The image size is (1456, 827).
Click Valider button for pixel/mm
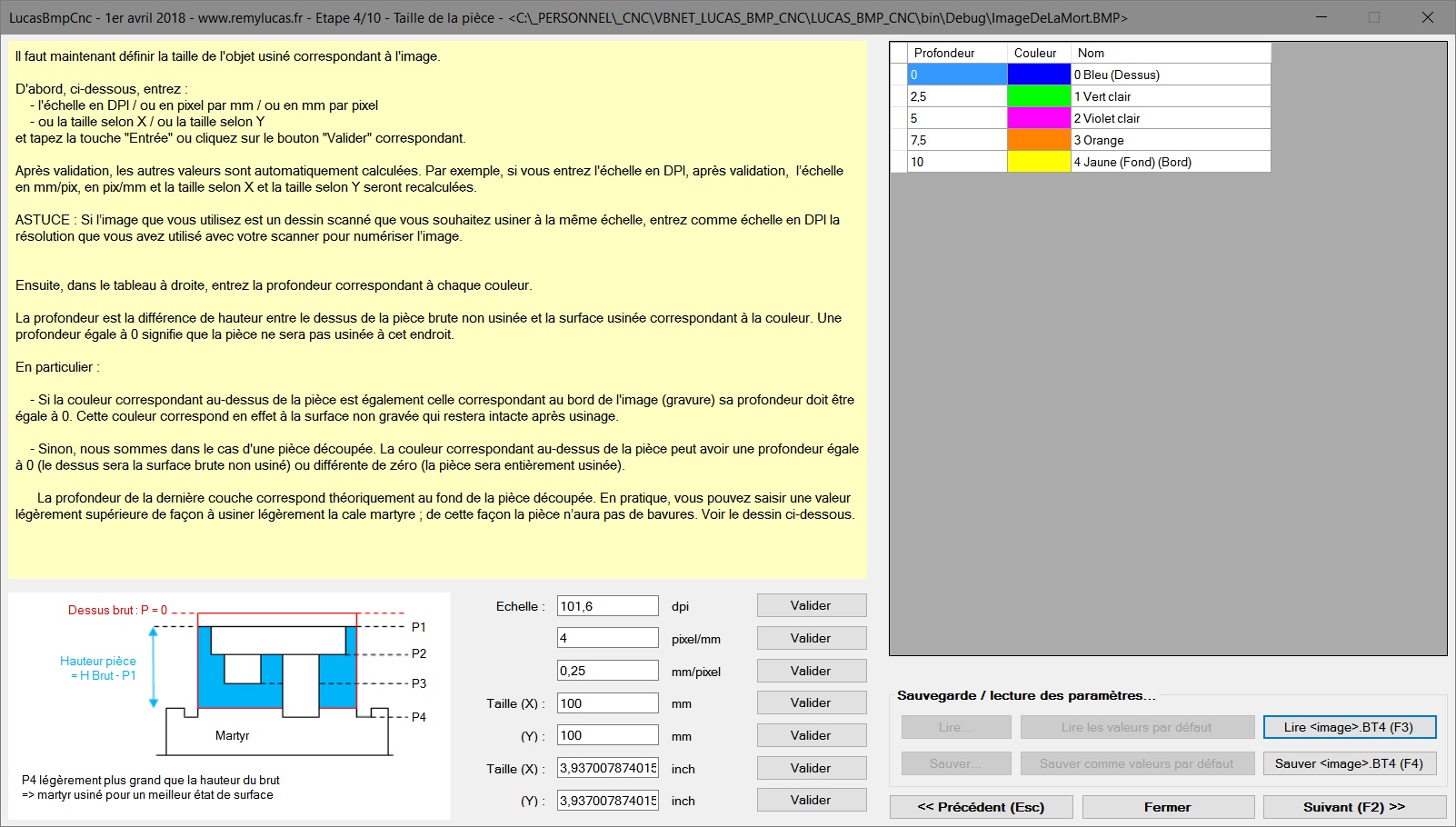pos(811,638)
